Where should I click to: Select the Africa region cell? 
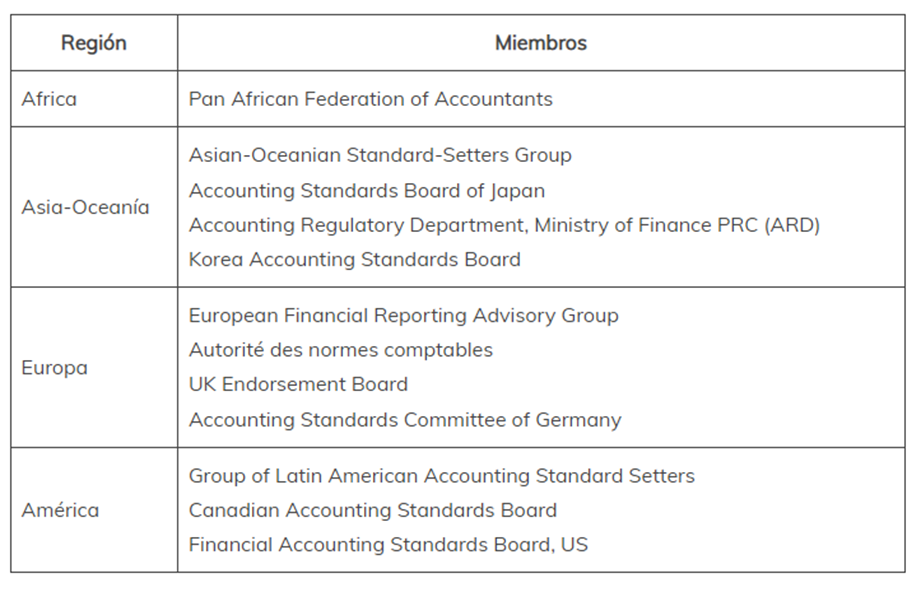[94, 99]
